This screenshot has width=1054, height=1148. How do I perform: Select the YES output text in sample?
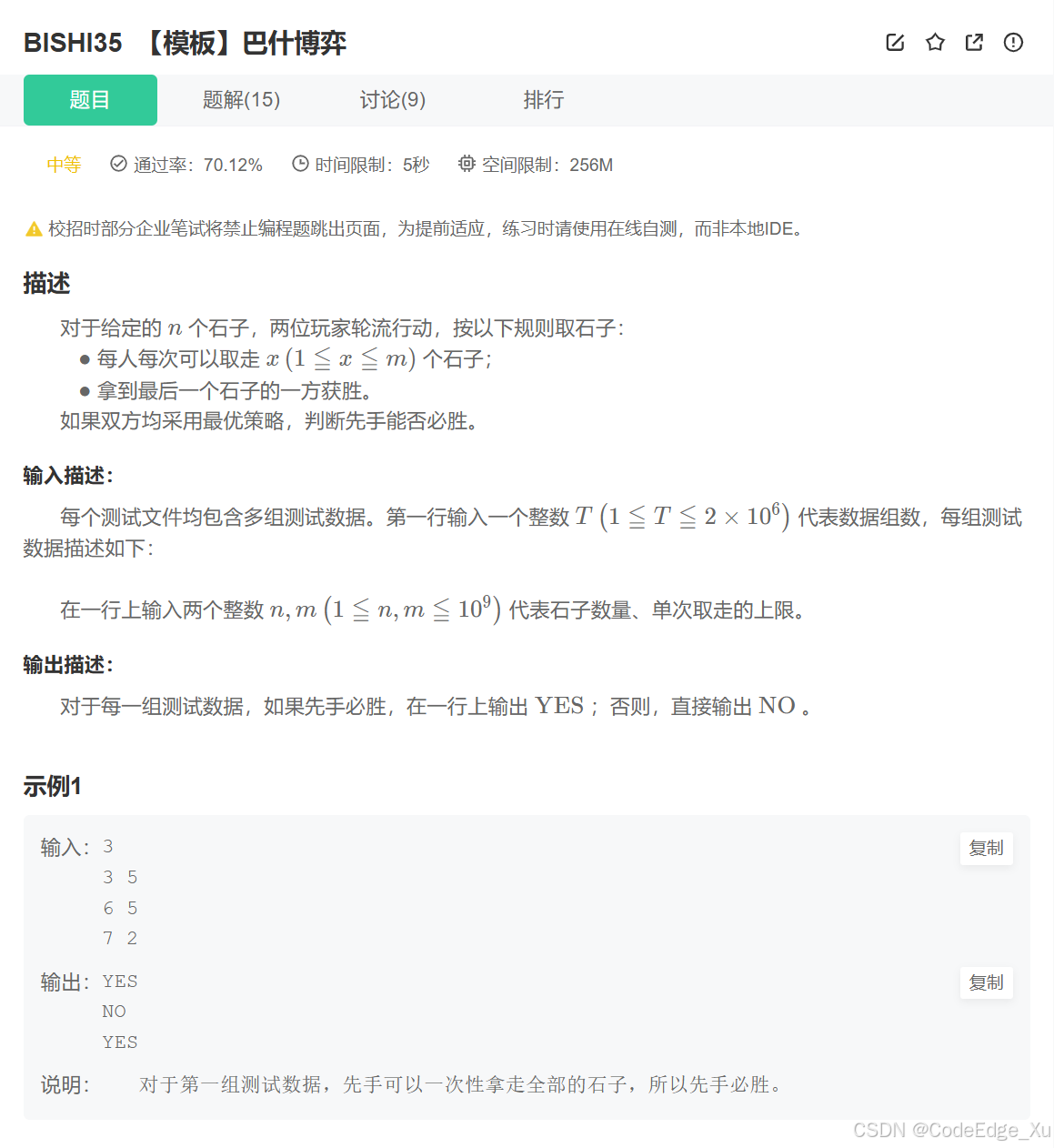[119, 981]
